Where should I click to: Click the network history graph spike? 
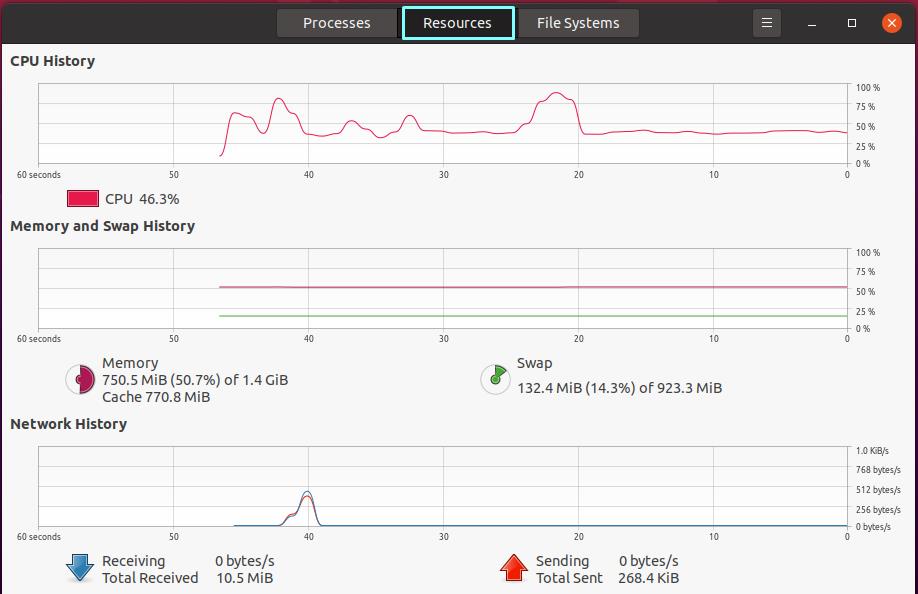pyautogui.click(x=307, y=508)
